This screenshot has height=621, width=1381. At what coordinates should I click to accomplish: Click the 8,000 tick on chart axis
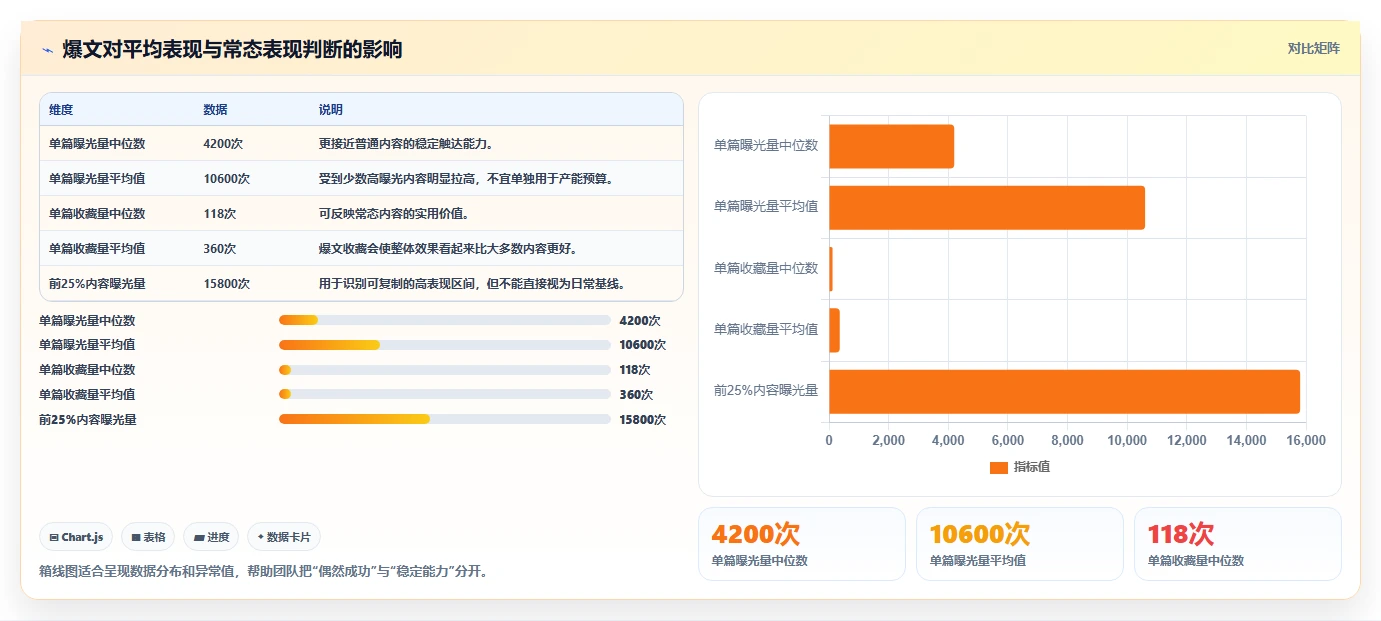pyautogui.click(x=1068, y=440)
